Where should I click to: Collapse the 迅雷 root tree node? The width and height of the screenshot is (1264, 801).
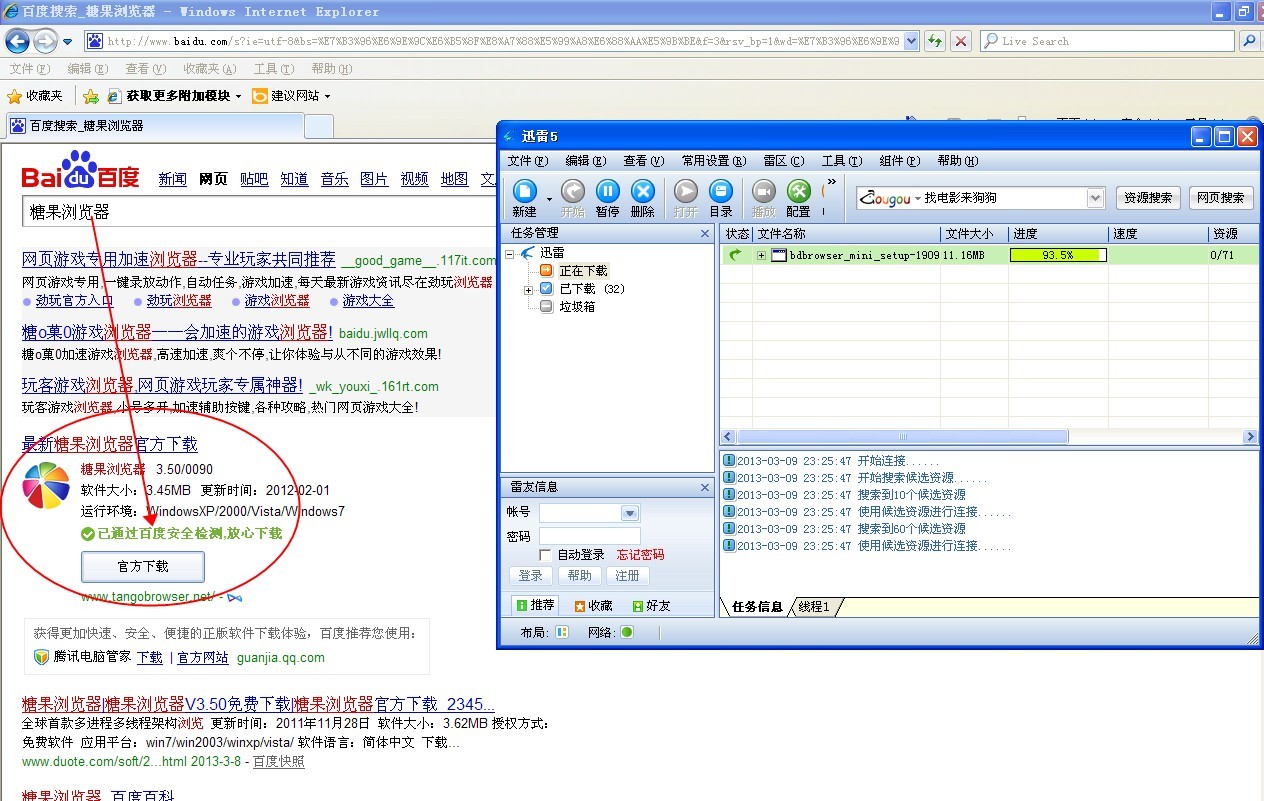pos(510,254)
